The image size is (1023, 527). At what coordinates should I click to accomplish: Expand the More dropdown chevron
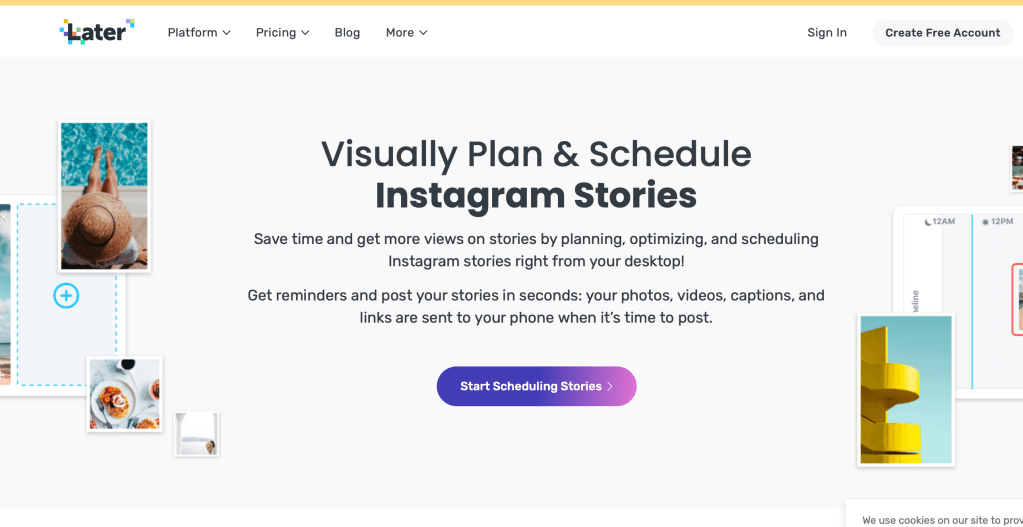tap(423, 33)
